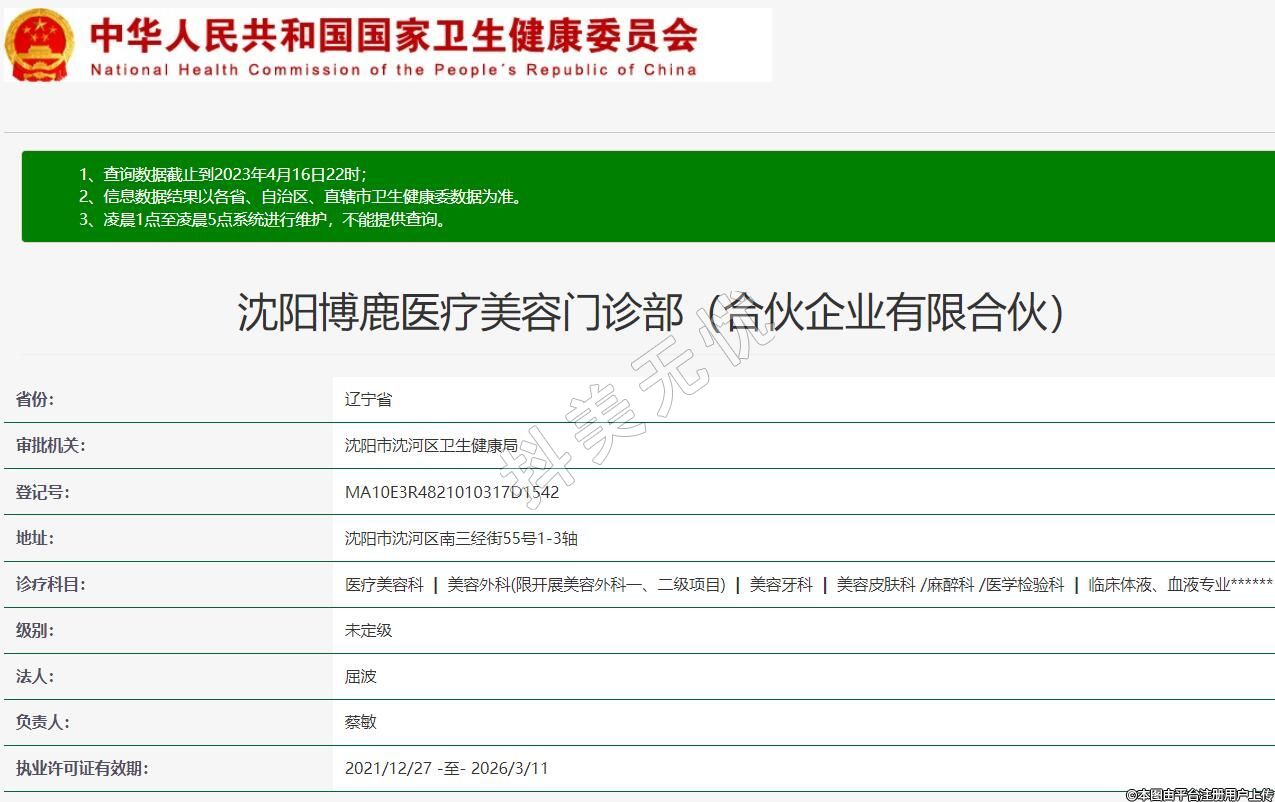This screenshot has width=1275, height=802.
Task: Click the 美容皮肤科 /麻醉科 /医学检验科 entry
Action: click(950, 584)
